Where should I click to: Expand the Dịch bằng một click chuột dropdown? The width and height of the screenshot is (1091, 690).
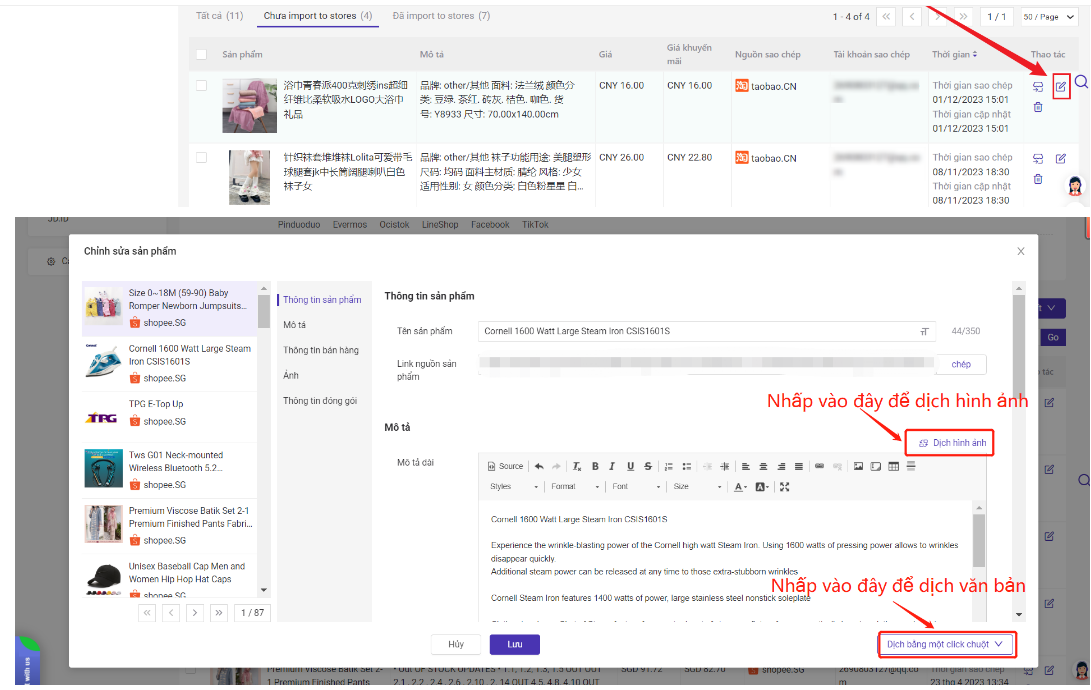click(x=945, y=645)
